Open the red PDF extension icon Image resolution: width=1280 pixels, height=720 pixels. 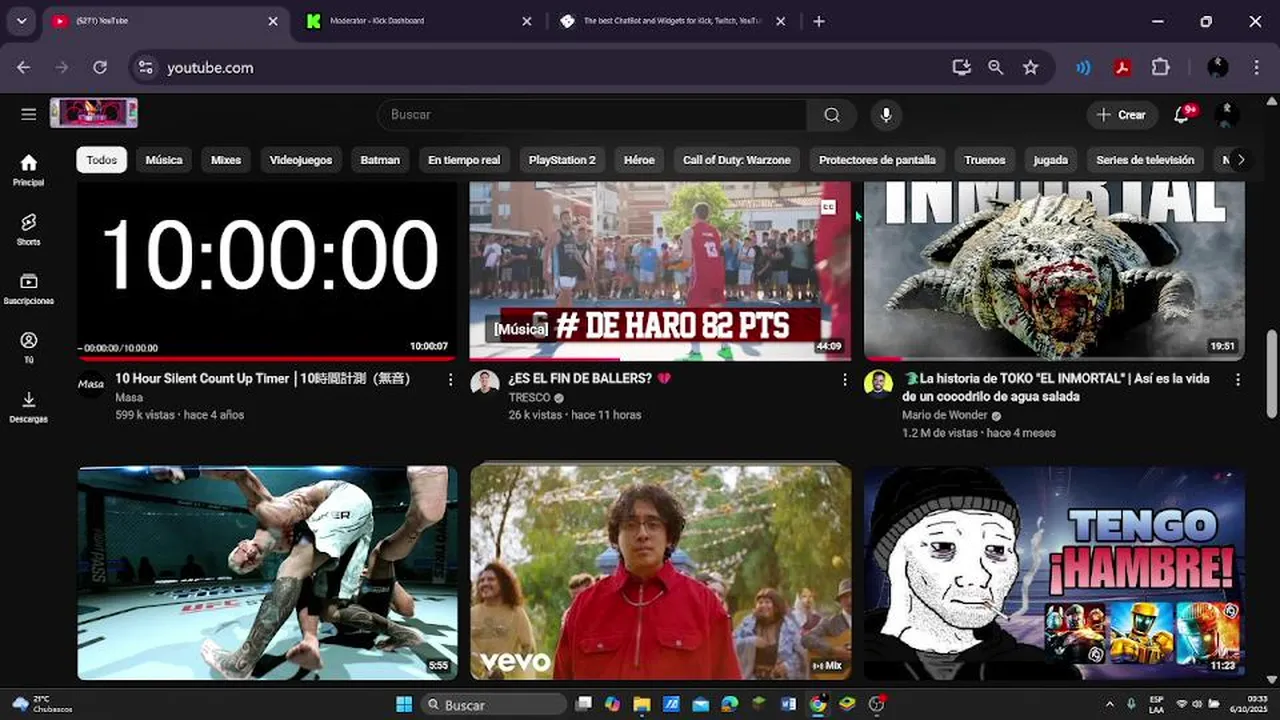1122,67
